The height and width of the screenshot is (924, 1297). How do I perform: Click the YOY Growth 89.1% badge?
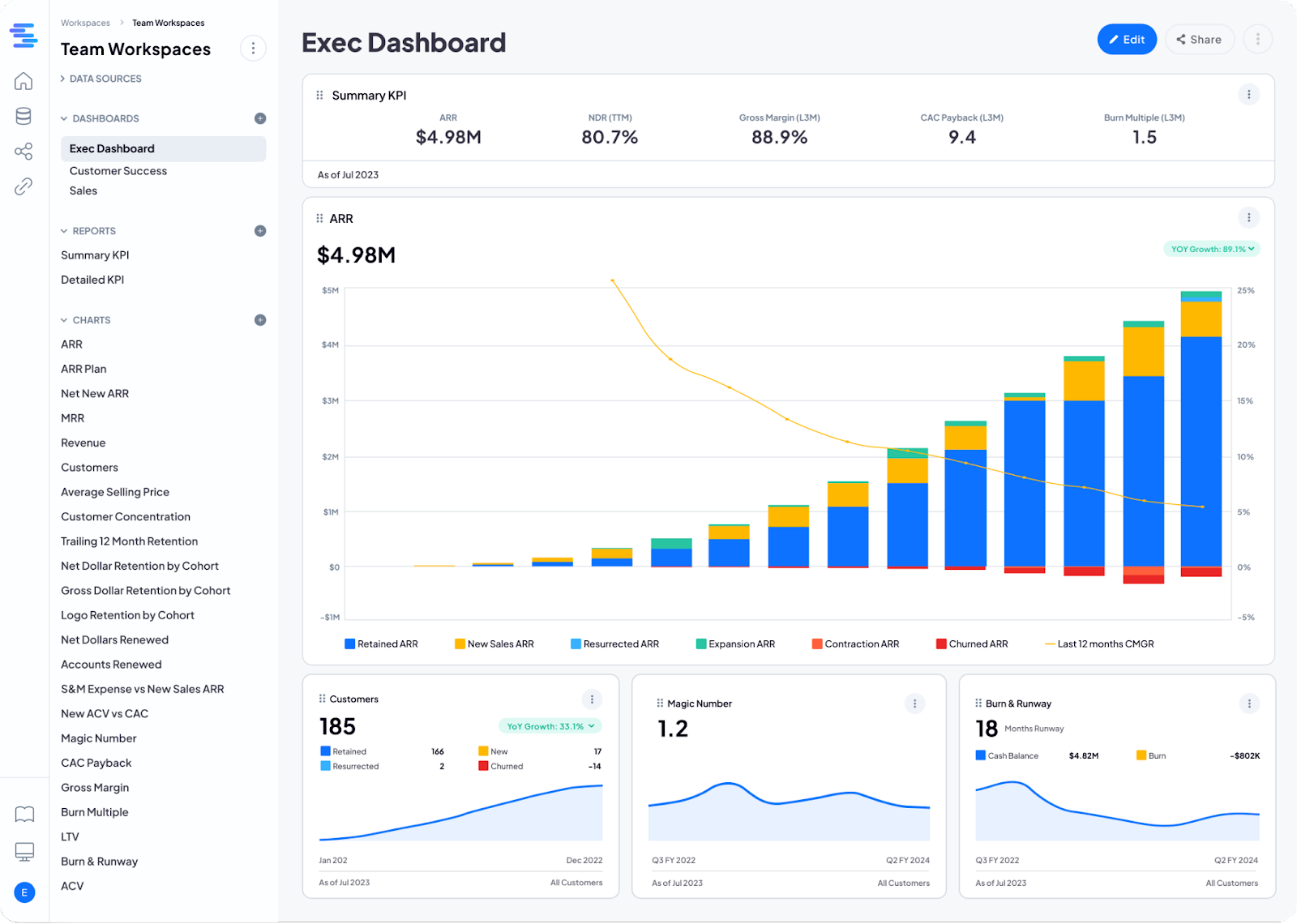tap(1211, 249)
